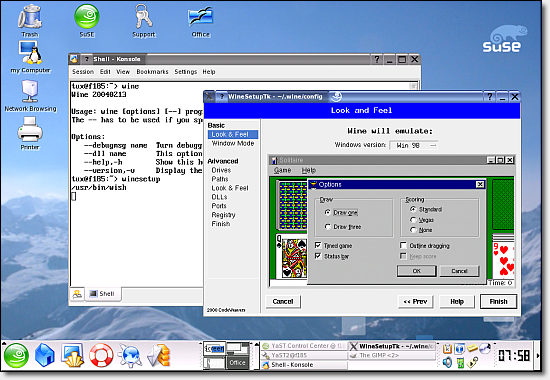Click the Klipper clipboard tray icon

[447, 348]
